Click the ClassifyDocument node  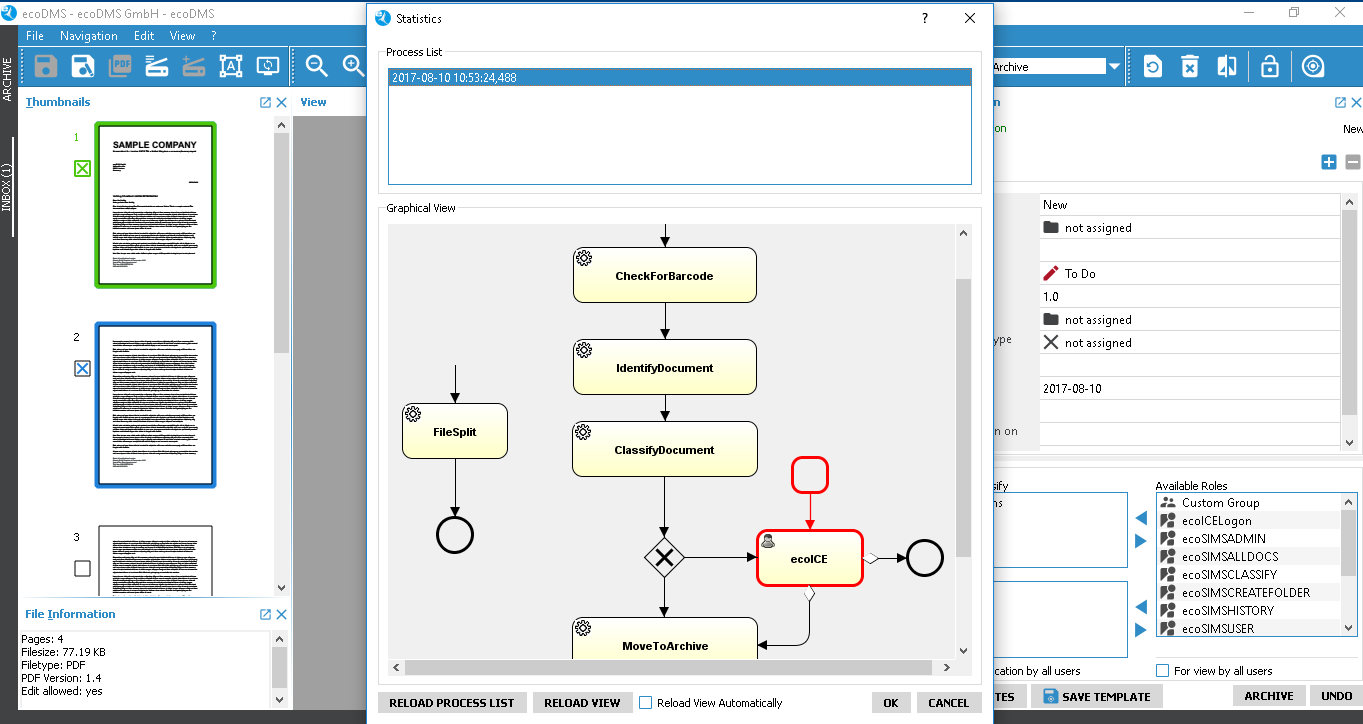664,449
